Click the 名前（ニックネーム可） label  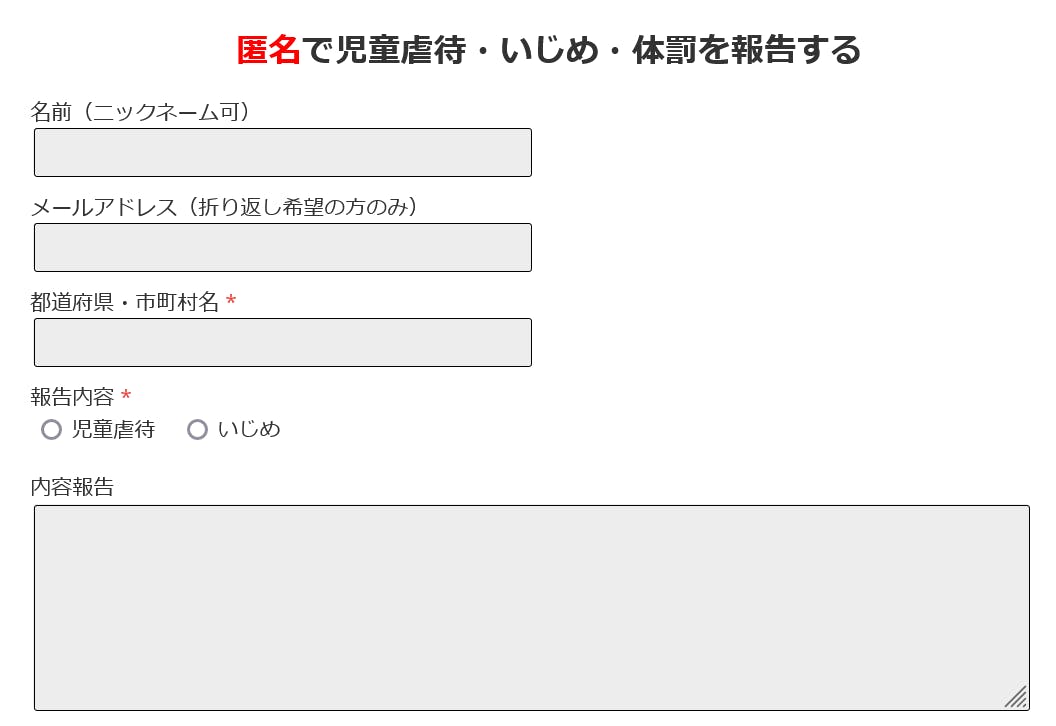click(140, 112)
